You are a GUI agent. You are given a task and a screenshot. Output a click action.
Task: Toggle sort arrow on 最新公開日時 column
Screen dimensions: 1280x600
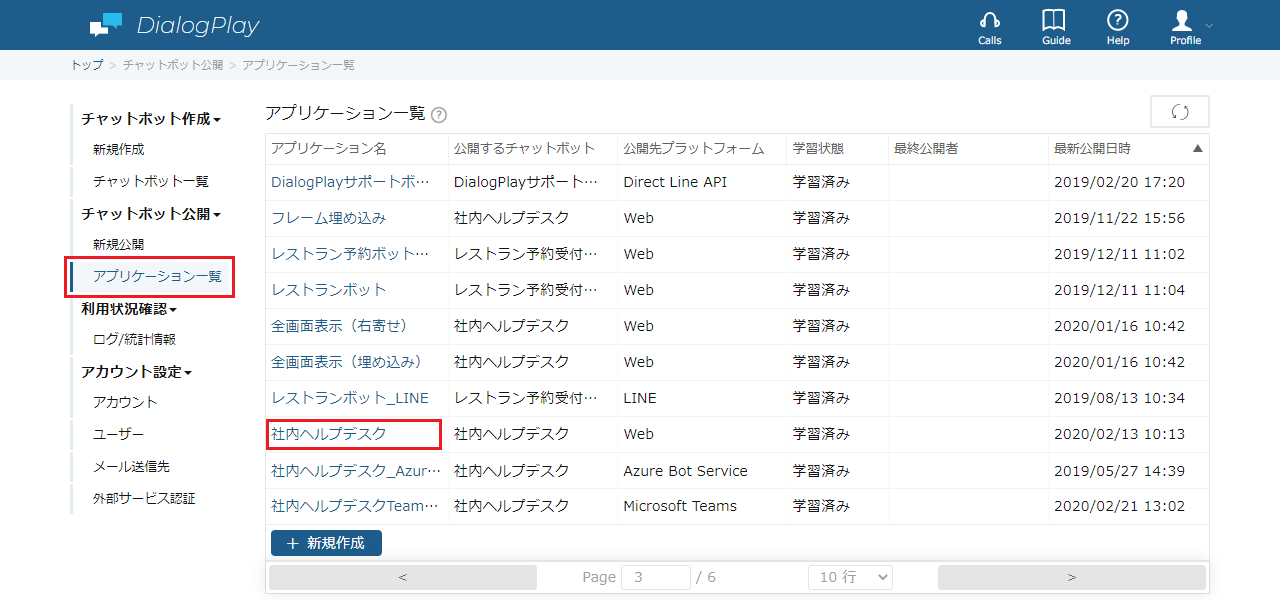(x=1198, y=149)
